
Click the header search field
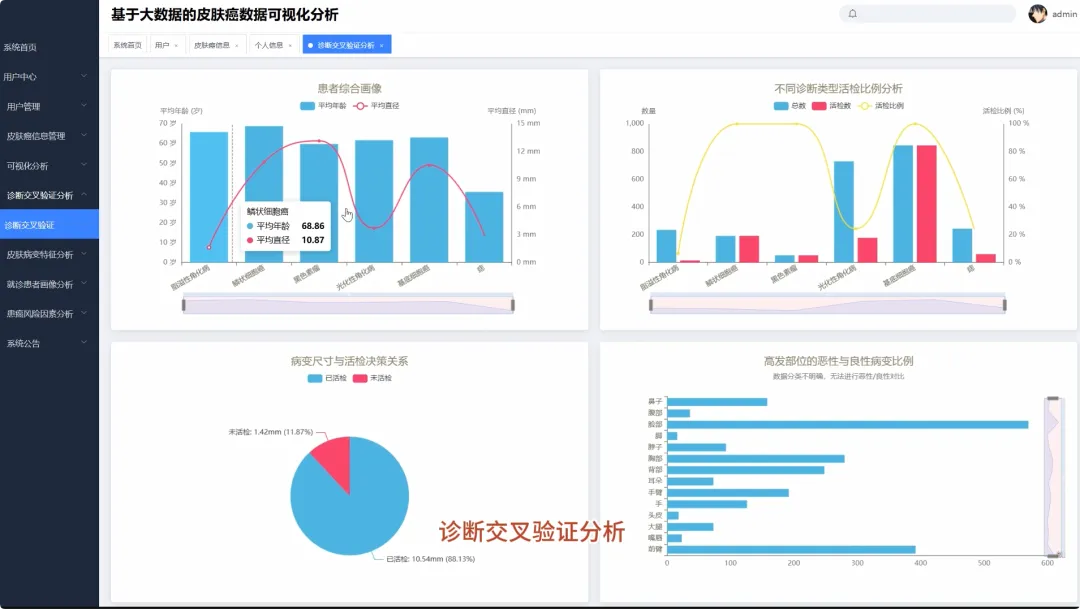pyautogui.click(x=927, y=14)
